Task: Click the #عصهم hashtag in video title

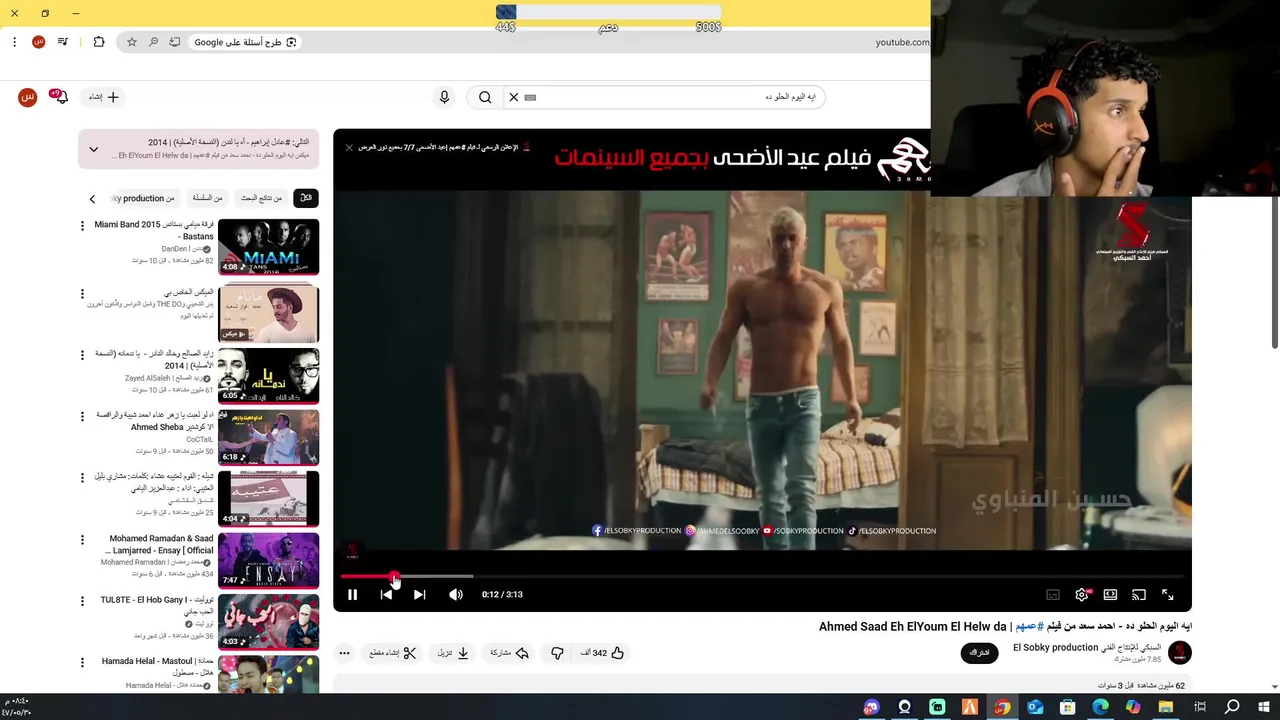Action: coord(1029,626)
